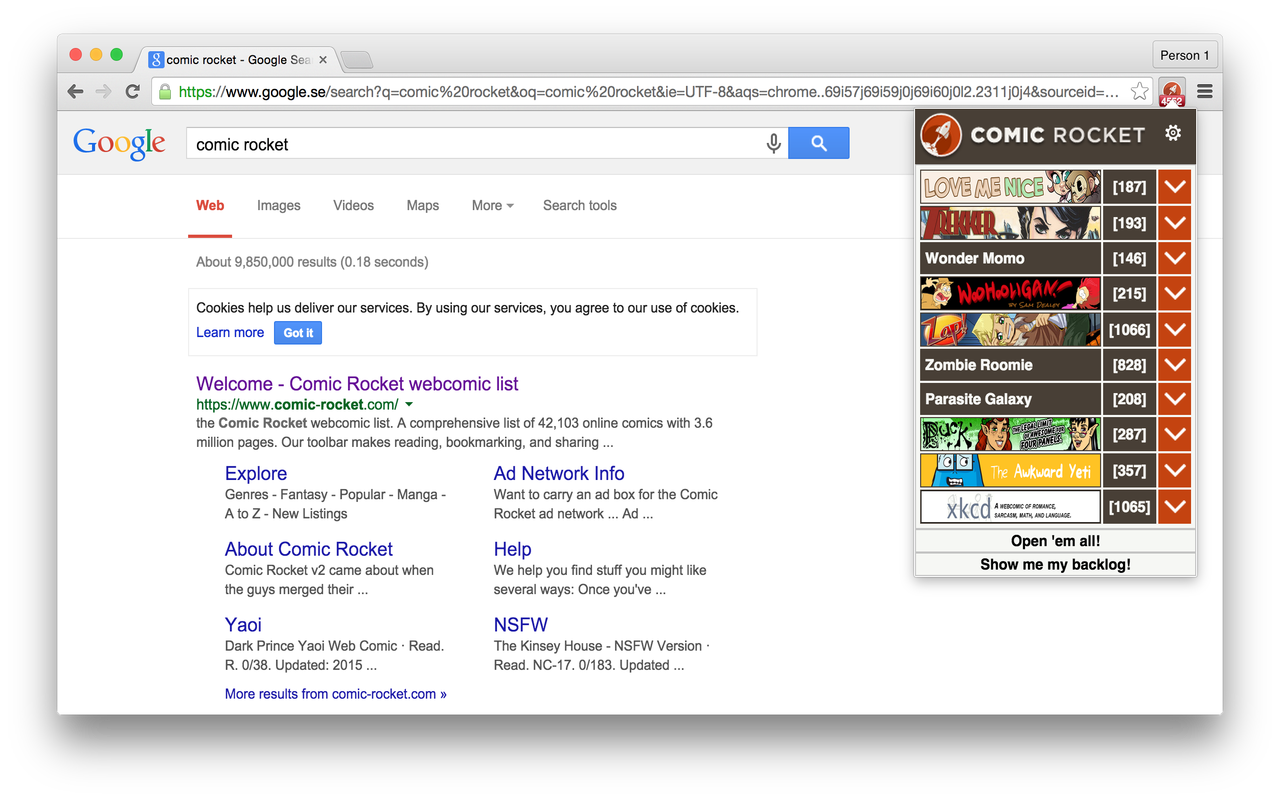The width and height of the screenshot is (1280, 800).
Task: Open the Woohooligan comic banner
Action: click(x=1010, y=293)
